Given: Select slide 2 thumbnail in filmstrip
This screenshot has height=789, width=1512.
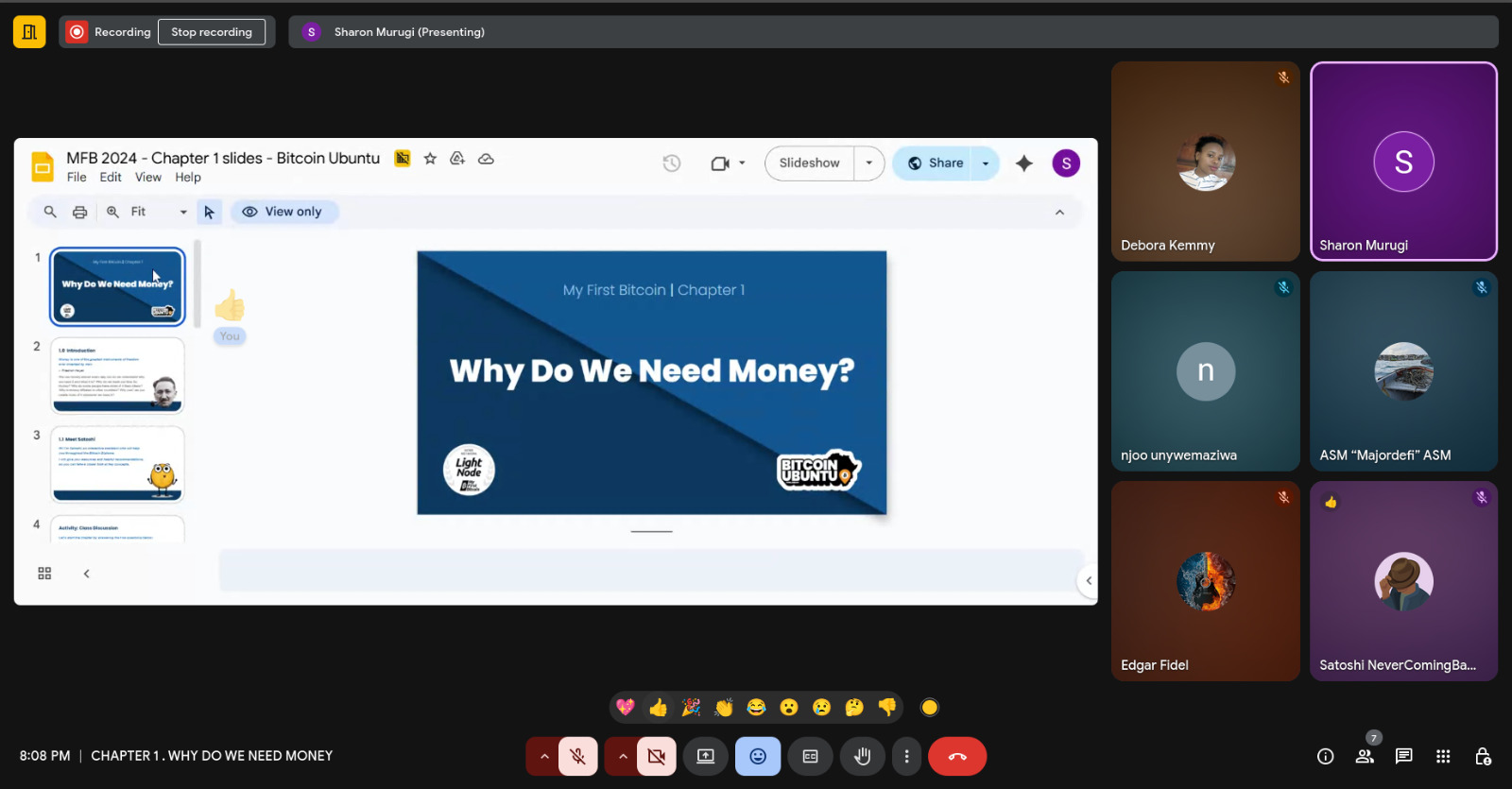Looking at the screenshot, I should (x=117, y=375).
